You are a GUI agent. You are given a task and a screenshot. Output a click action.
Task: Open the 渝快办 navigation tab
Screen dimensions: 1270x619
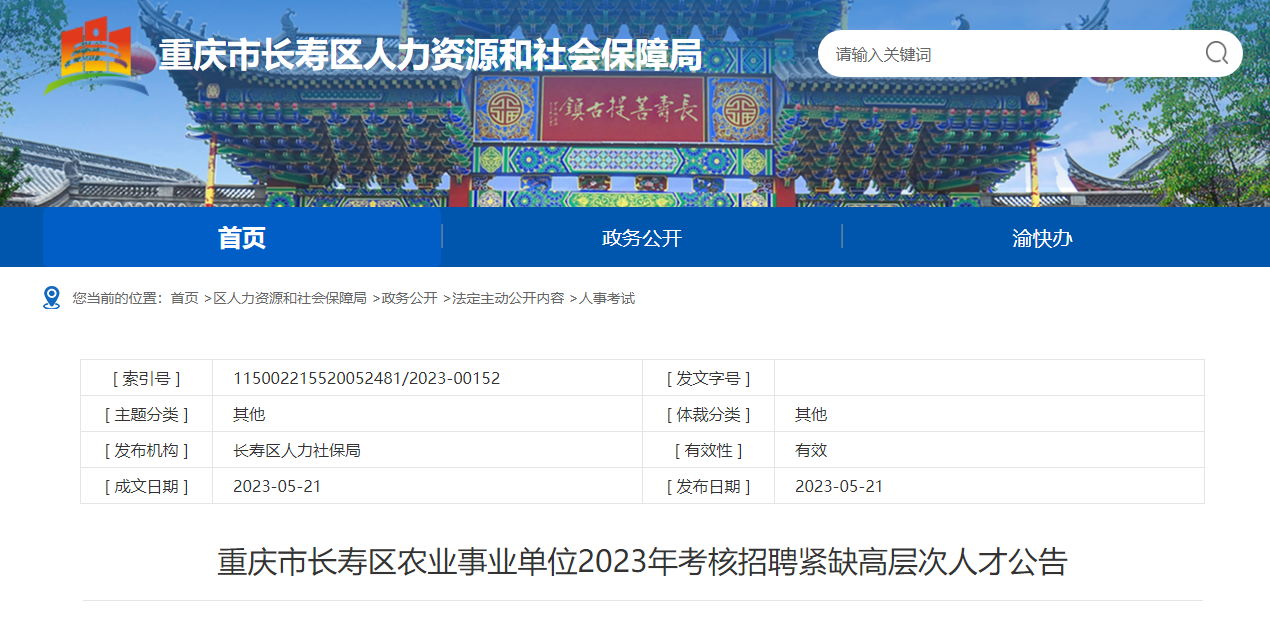point(1042,238)
